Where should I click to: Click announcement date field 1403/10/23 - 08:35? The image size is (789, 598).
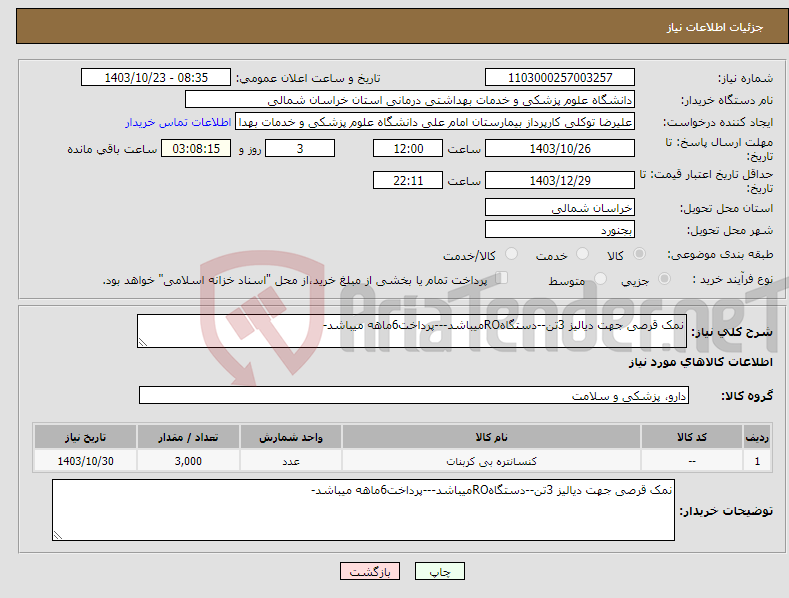[155, 78]
